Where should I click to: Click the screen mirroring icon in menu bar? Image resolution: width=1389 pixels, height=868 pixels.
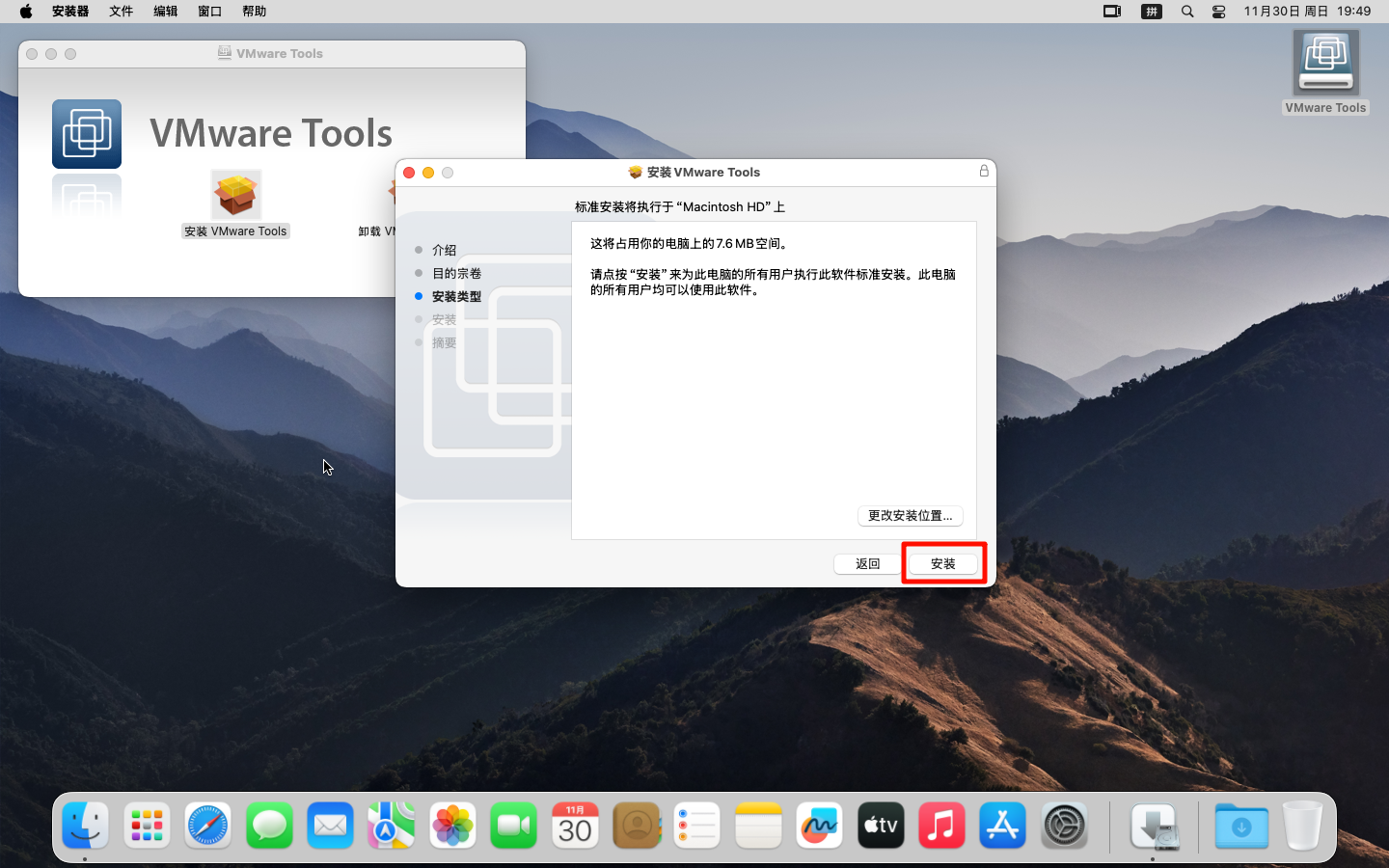(x=1112, y=12)
